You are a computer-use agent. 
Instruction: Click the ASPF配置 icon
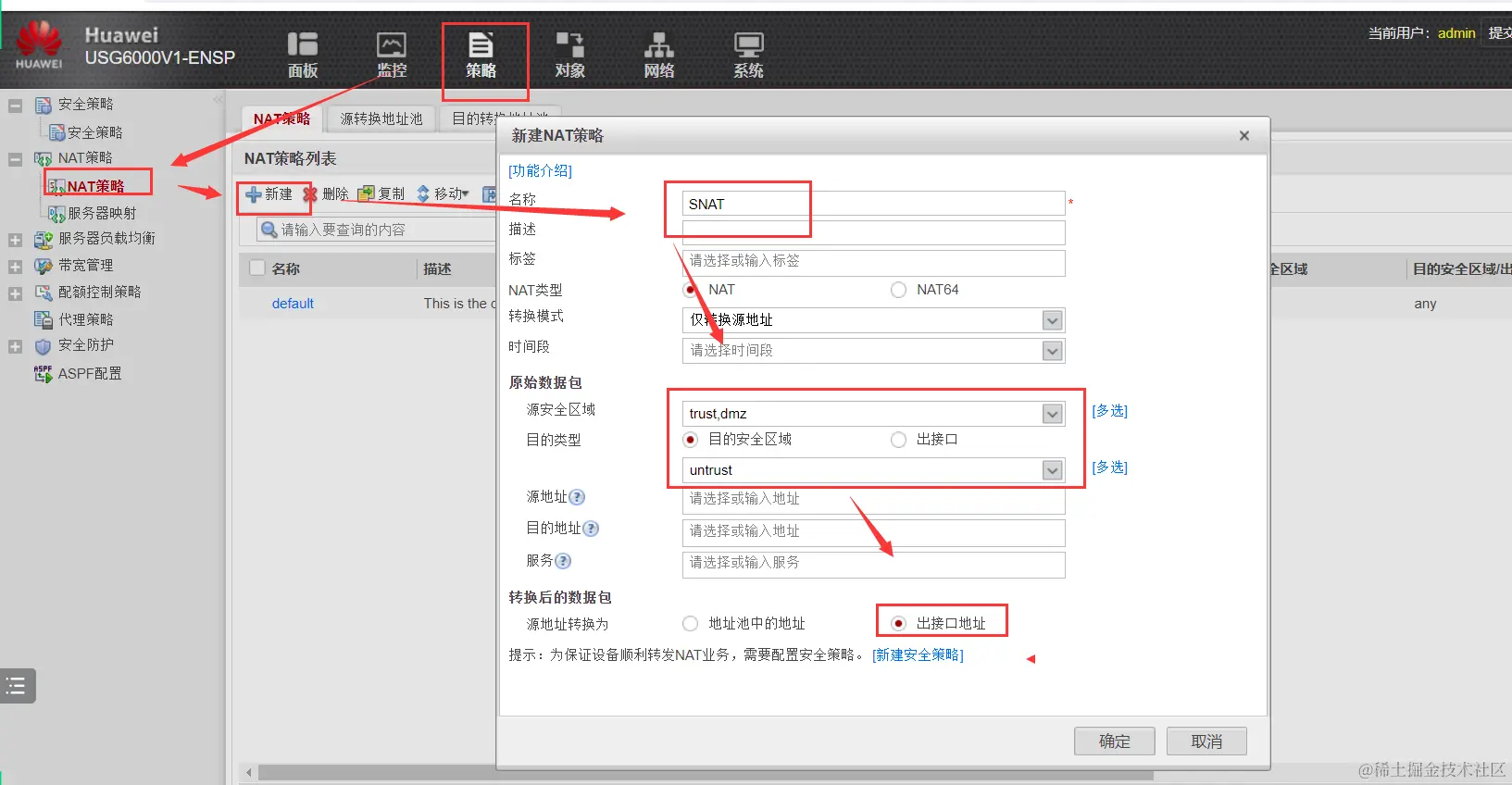43,373
